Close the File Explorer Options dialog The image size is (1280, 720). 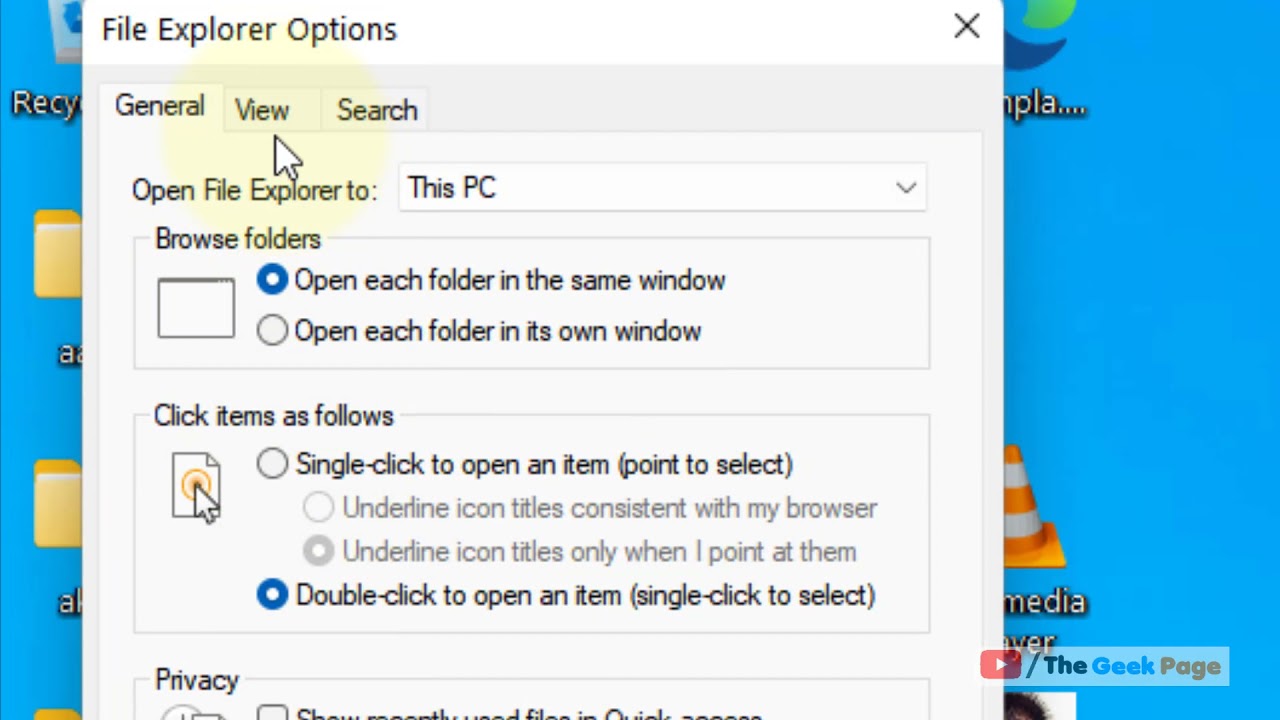tap(966, 27)
